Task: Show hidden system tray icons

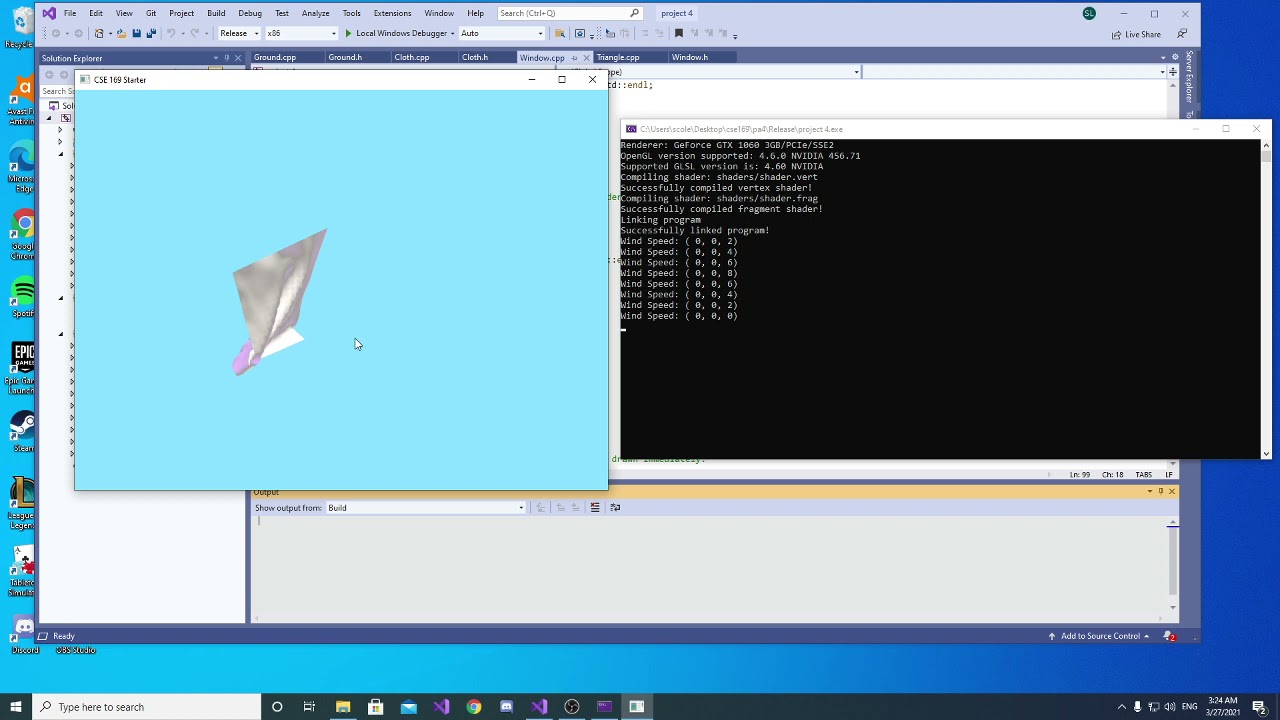Action: pos(1122,707)
